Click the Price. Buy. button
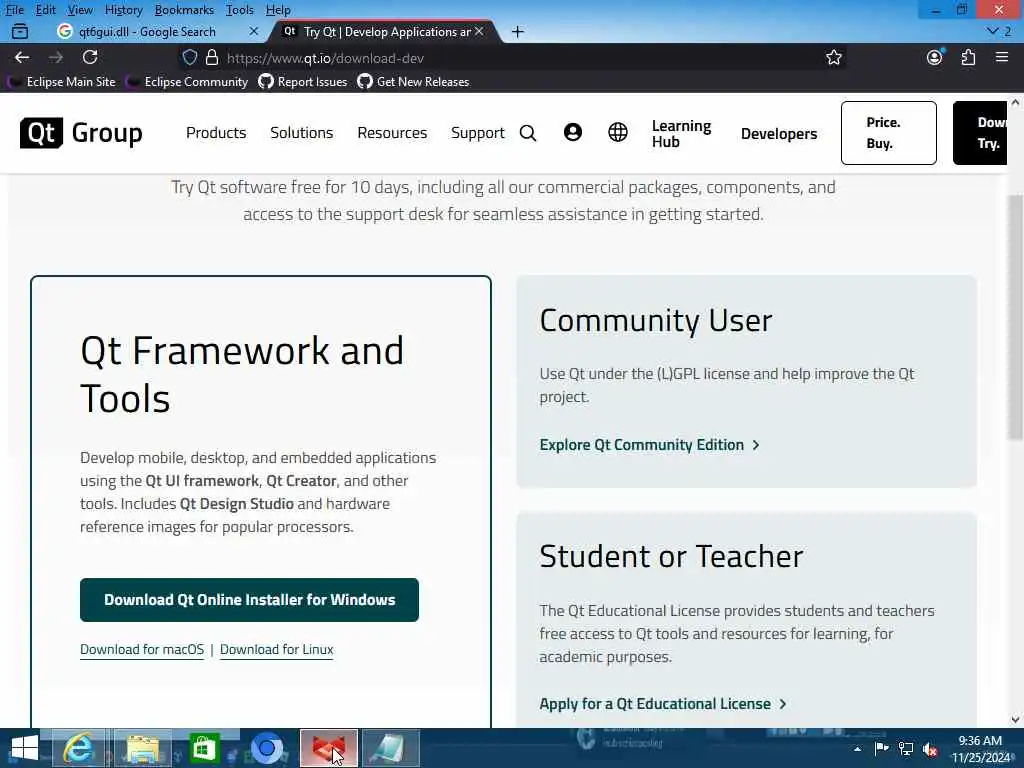The image size is (1024, 768). (888, 133)
